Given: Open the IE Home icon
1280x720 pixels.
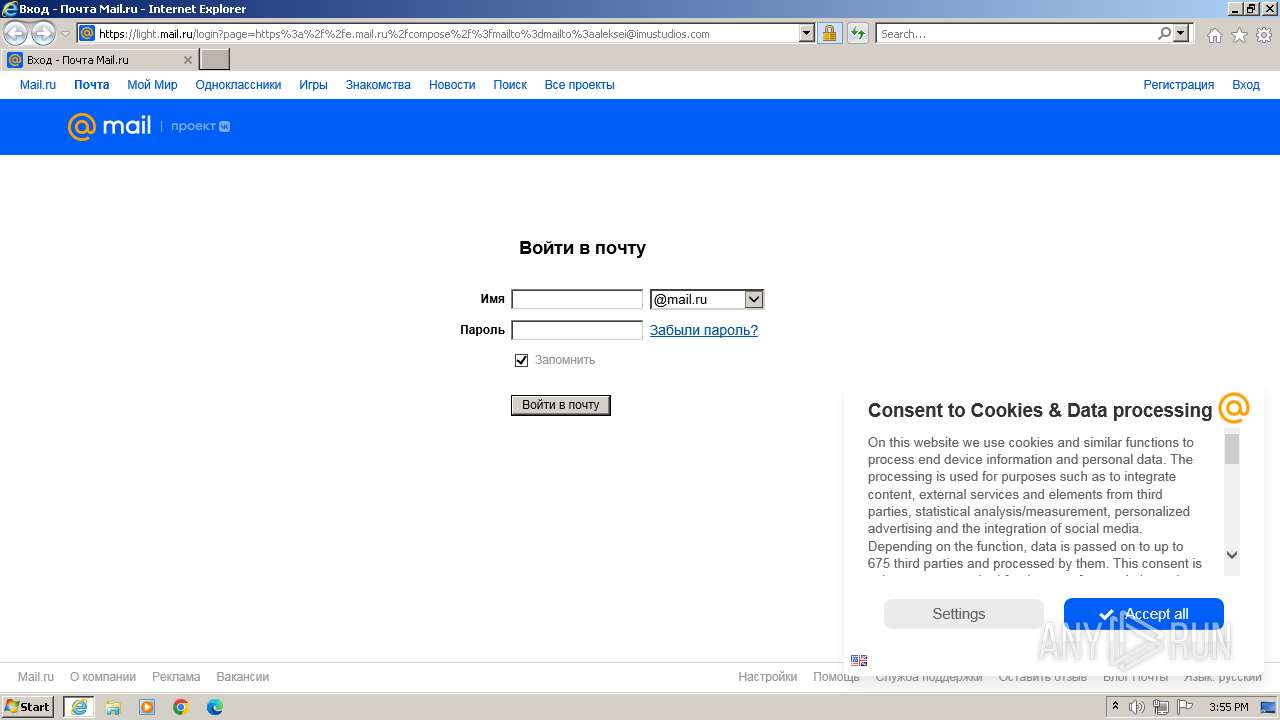Looking at the screenshot, I should pyautogui.click(x=1214, y=35).
